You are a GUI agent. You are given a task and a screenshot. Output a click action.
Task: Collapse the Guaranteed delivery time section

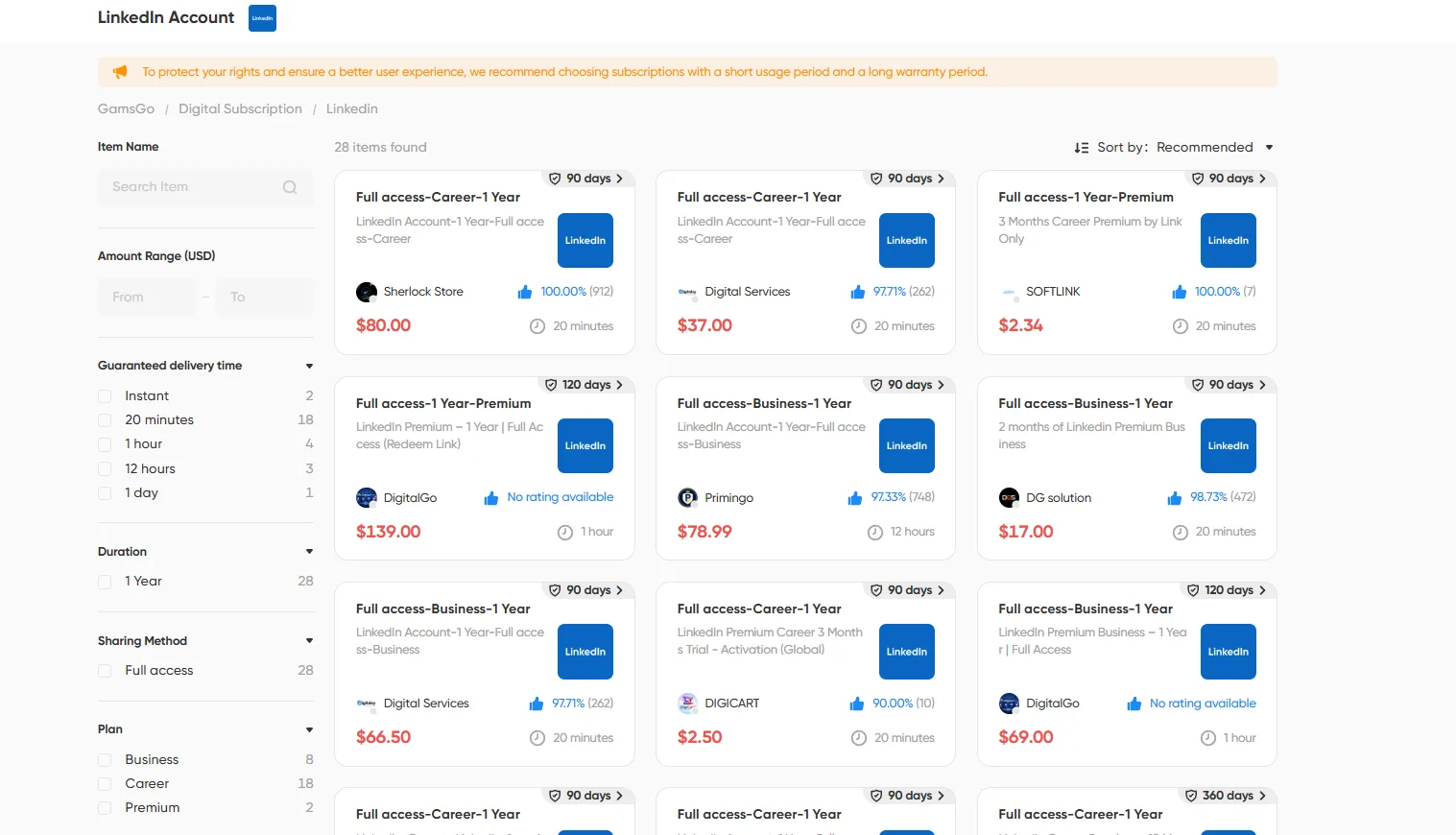click(309, 366)
